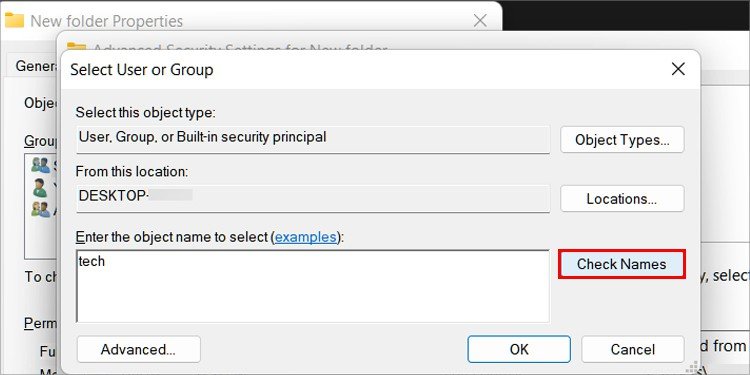Select the bottom group icon in the list
The height and width of the screenshot is (375, 750).
click(x=41, y=209)
